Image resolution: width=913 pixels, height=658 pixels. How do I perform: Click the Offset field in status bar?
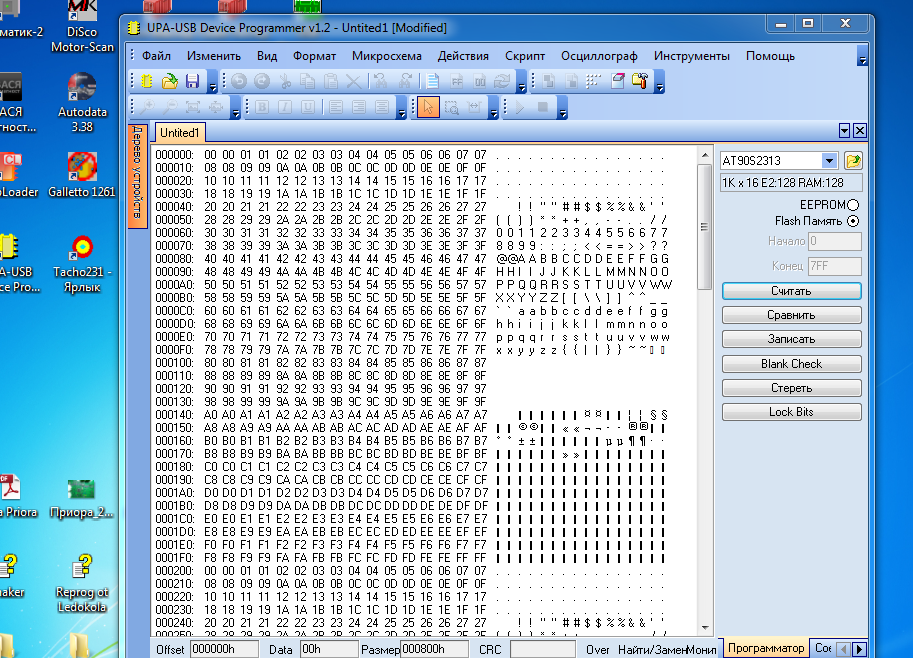pyautogui.click(x=224, y=649)
